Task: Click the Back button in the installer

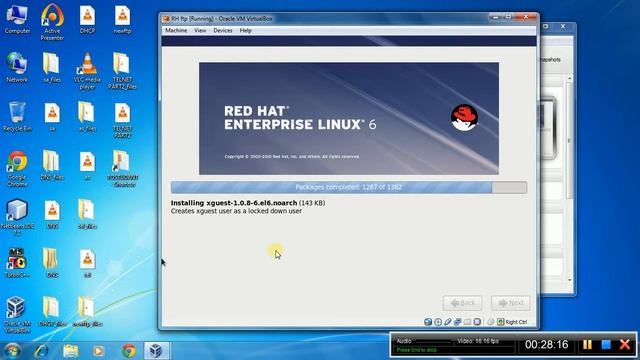Action: tap(462, 303)
